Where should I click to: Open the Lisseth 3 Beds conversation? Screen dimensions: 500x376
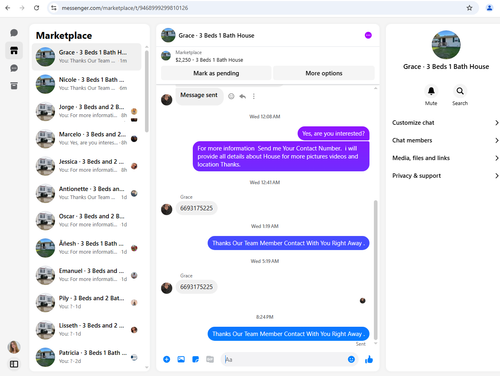pyautogui.click(x=87, y=330)
